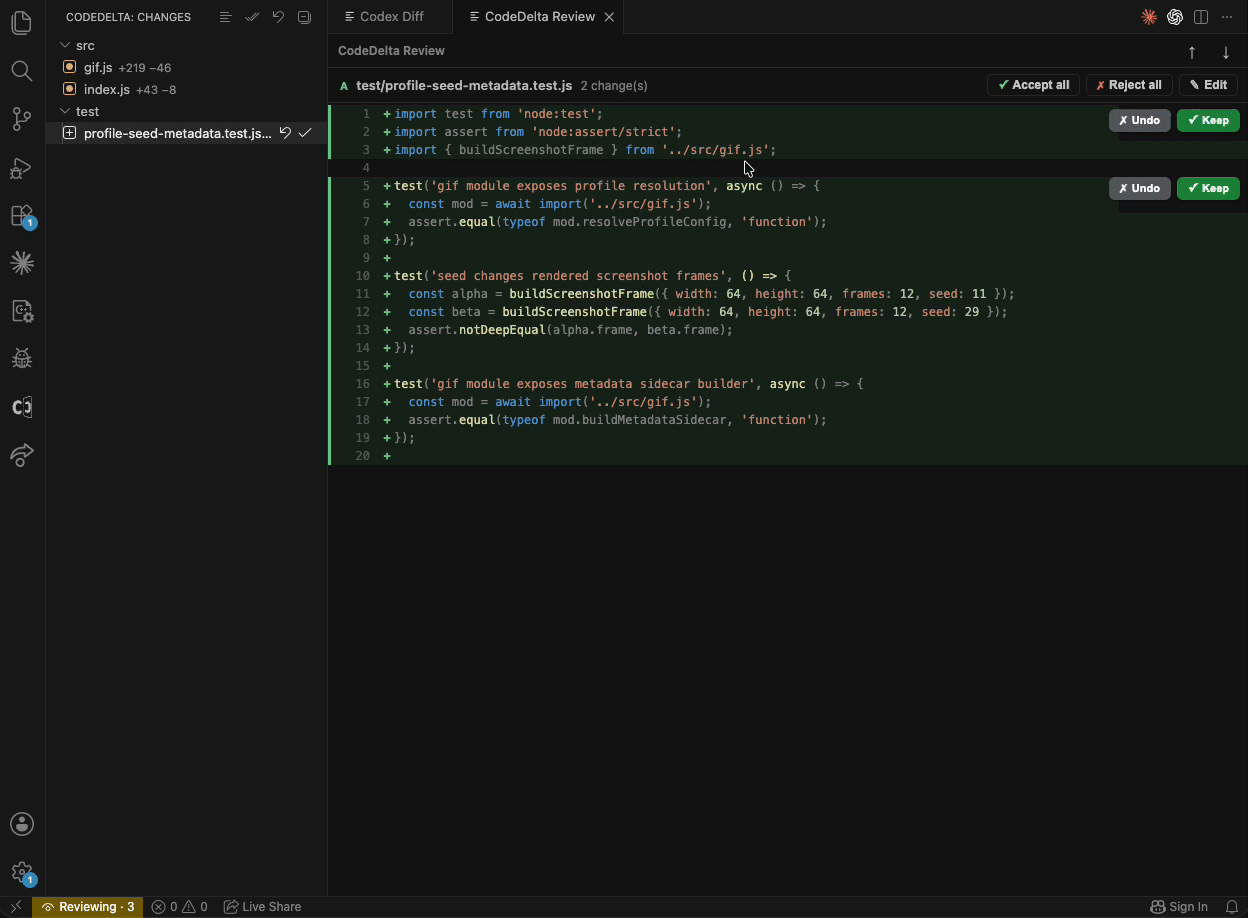Open Run and Debug view

tap(22, 168)
